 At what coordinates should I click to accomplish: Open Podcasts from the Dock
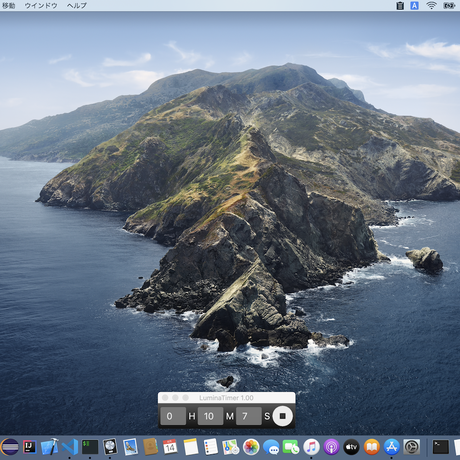tap(331, 447)
